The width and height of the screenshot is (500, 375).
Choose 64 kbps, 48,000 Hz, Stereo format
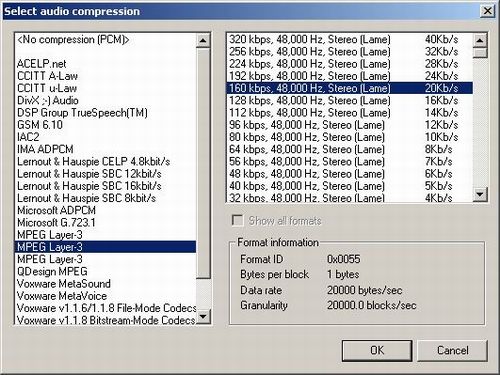click(350, 149)
